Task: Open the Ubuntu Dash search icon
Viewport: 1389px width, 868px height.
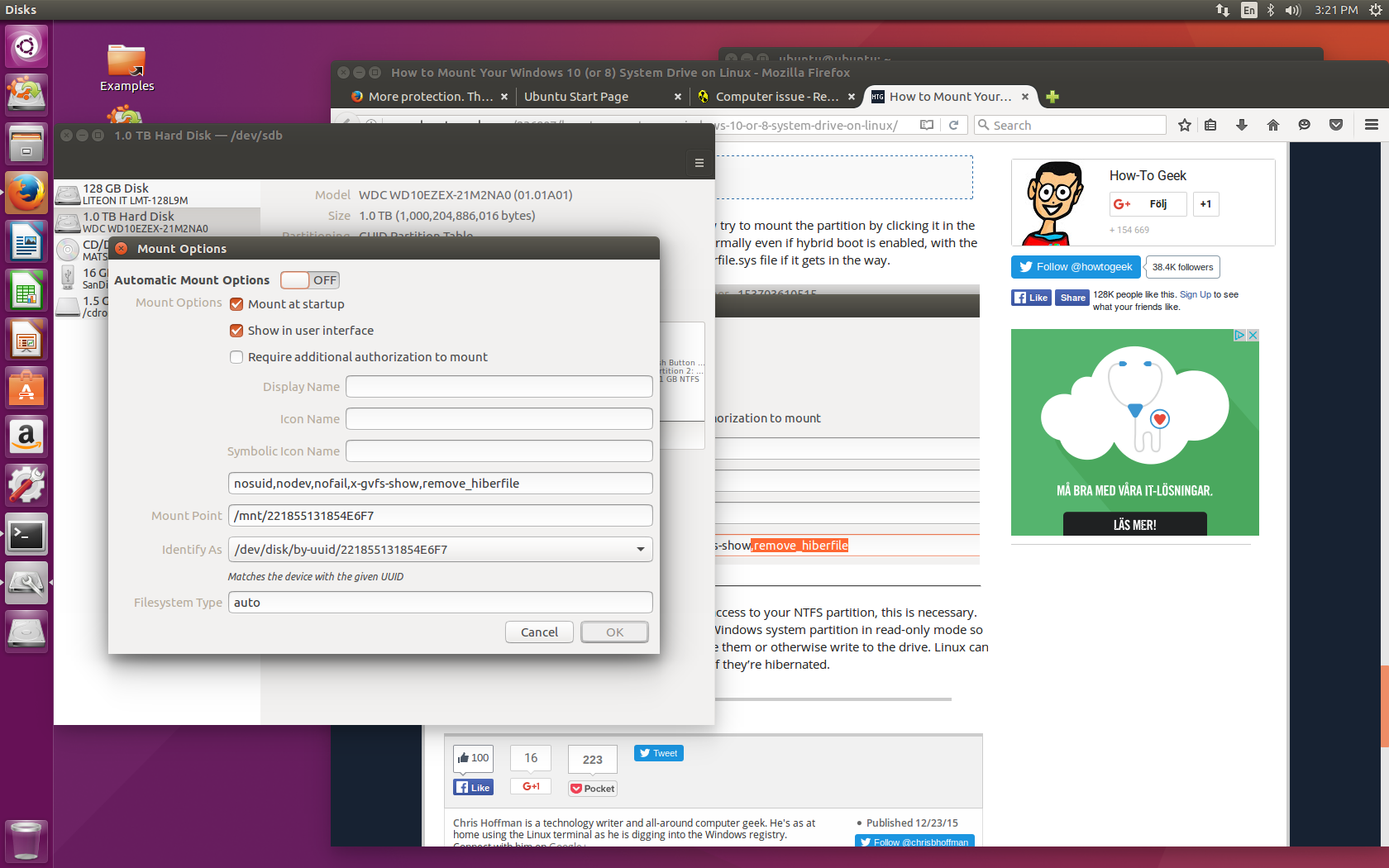Action: pos(26,46)
